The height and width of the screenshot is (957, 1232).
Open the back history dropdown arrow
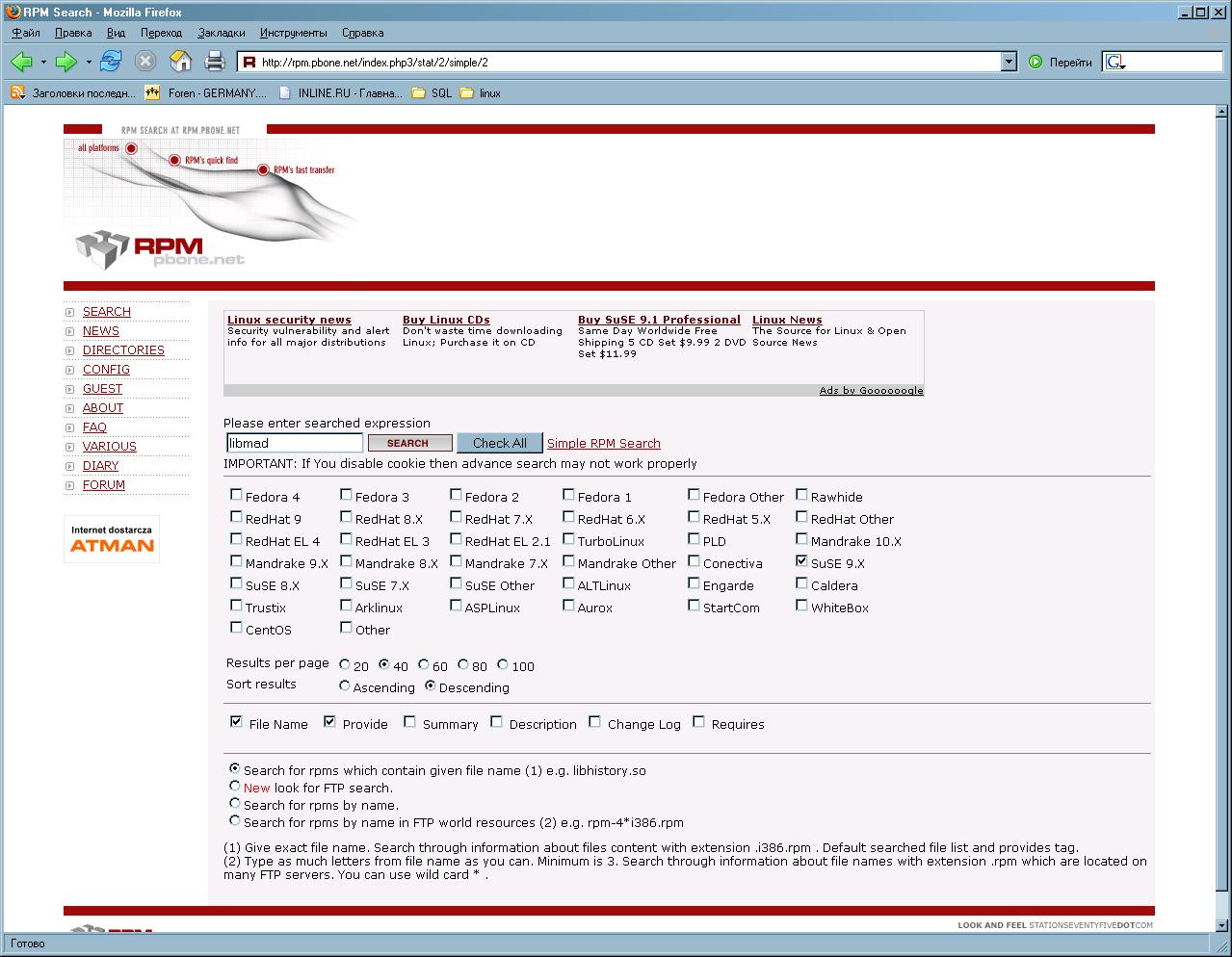click(x=43, y=63)
